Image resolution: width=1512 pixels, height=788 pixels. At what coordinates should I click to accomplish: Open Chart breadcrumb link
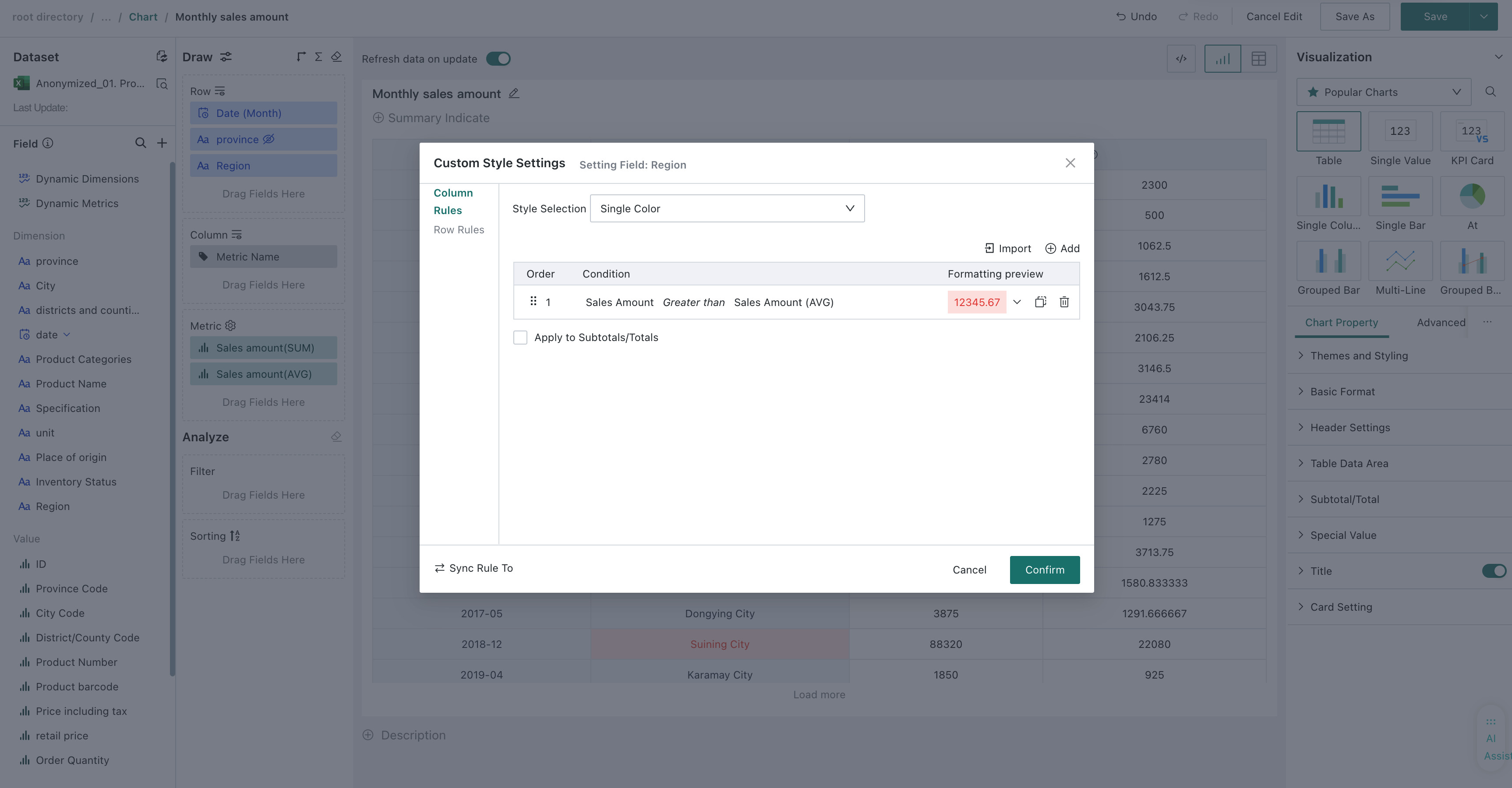(x=143, y=17)
